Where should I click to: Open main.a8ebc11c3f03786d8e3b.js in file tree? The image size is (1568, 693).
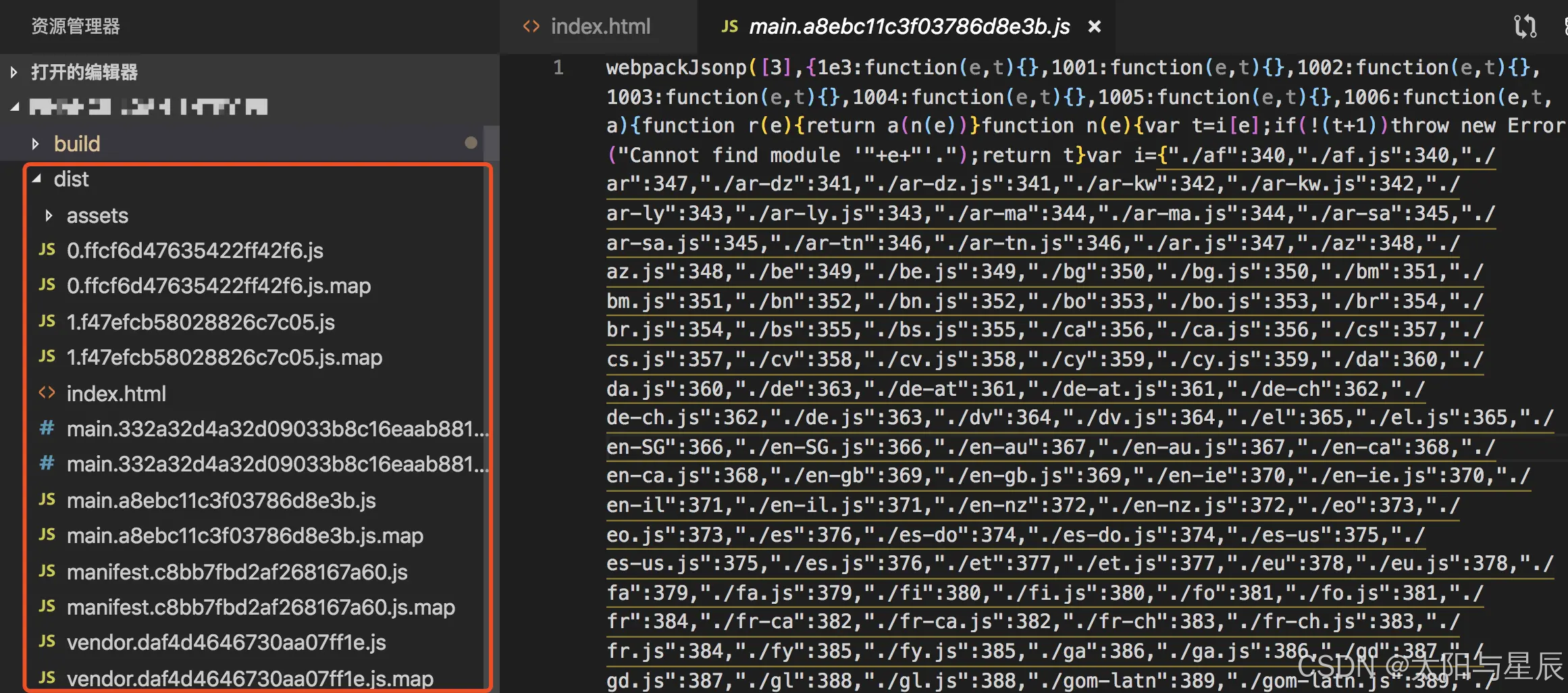[x=221, y=500]
